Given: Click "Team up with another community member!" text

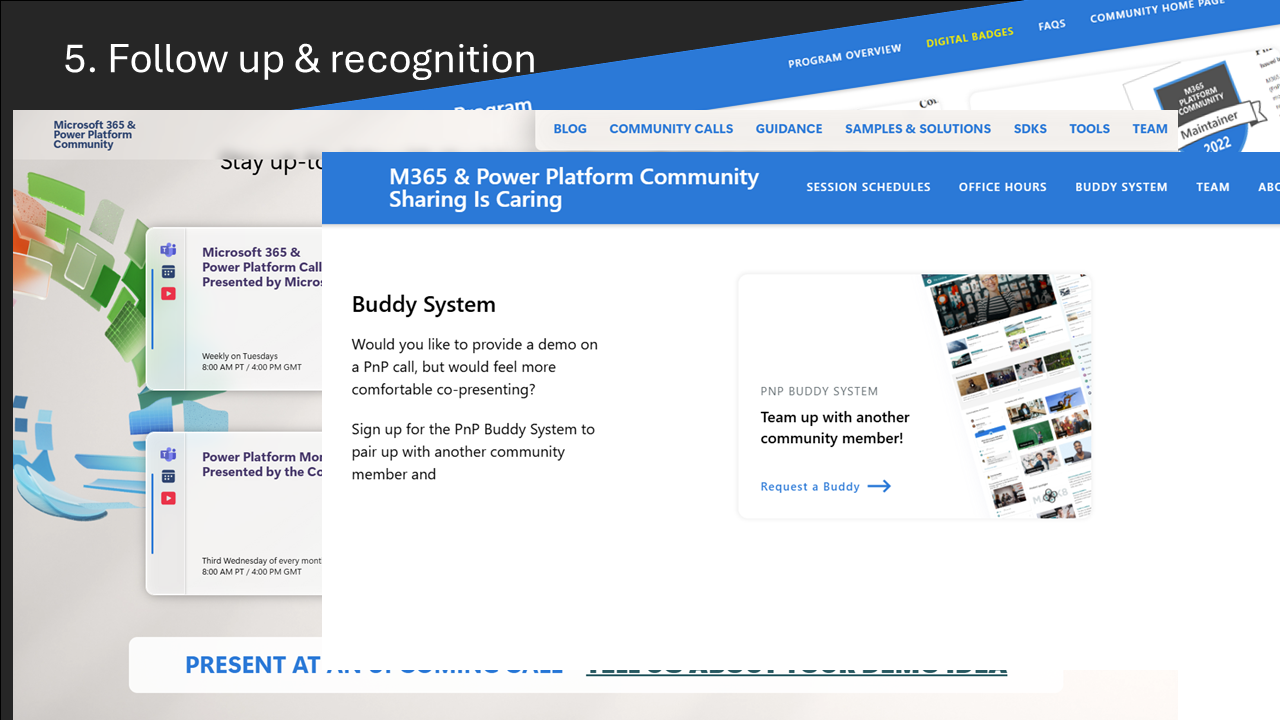Looking at the screenshot, I should coord(835,428).
